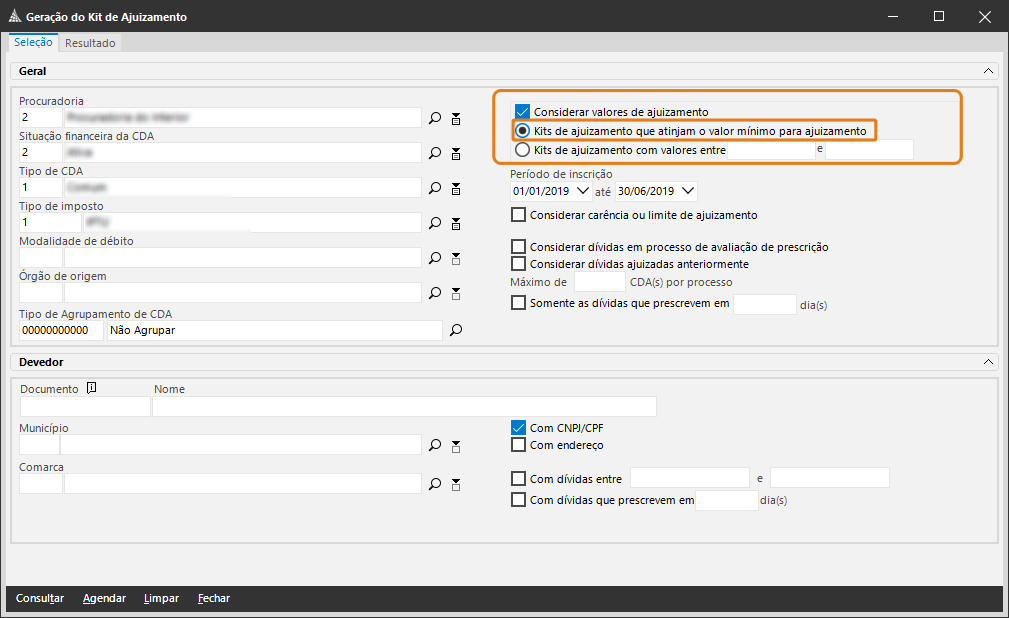Image resolution: width=1009 pixels, height=618 pixels.
Task: Open start date dropdown for Período de inscrição
Action: 584,191
